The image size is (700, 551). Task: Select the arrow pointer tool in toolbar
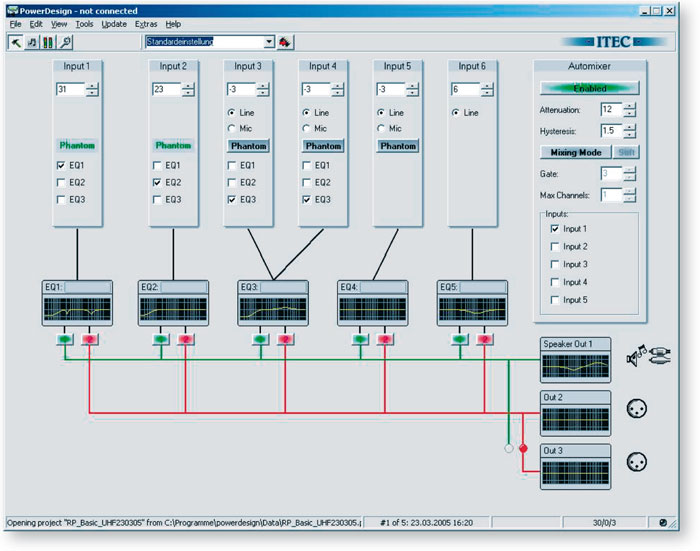16,42
